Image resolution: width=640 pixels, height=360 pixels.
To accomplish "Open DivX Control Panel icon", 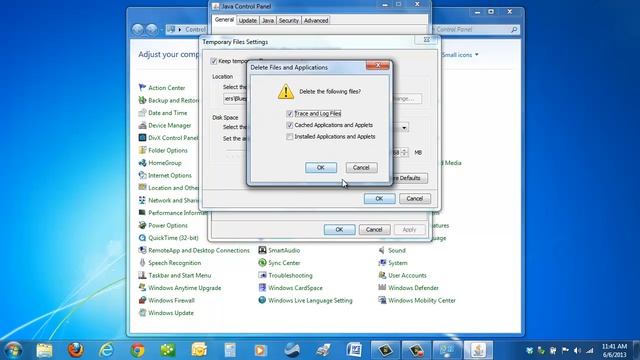I will pyautogui.click(x=142, y=138).
